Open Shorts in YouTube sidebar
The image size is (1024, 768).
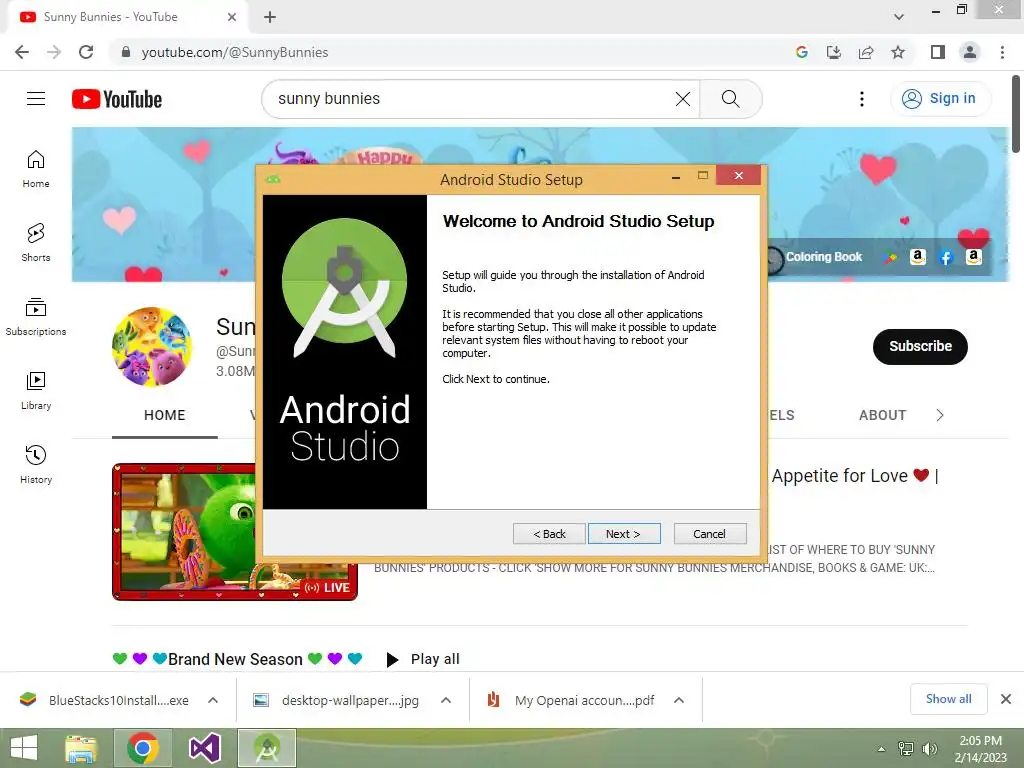pos(36,243)
